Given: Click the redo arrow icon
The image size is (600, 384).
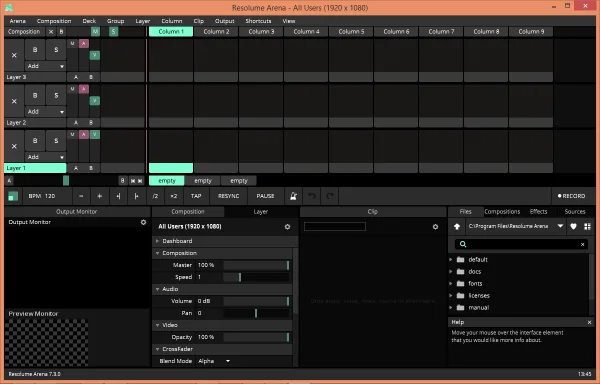Looking at the screenshot, I should tap(330, 196).
